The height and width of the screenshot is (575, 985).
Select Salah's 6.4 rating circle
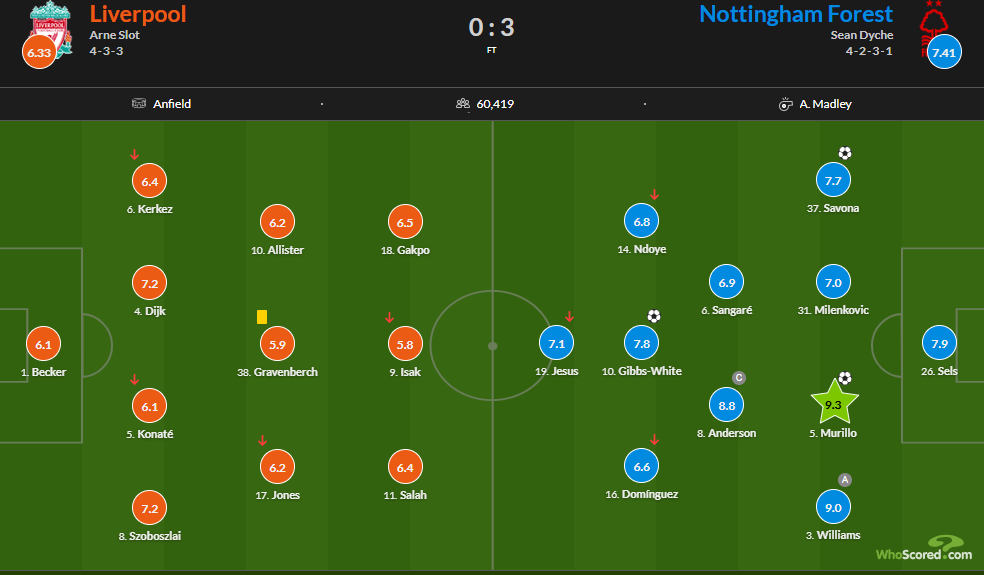405,467
